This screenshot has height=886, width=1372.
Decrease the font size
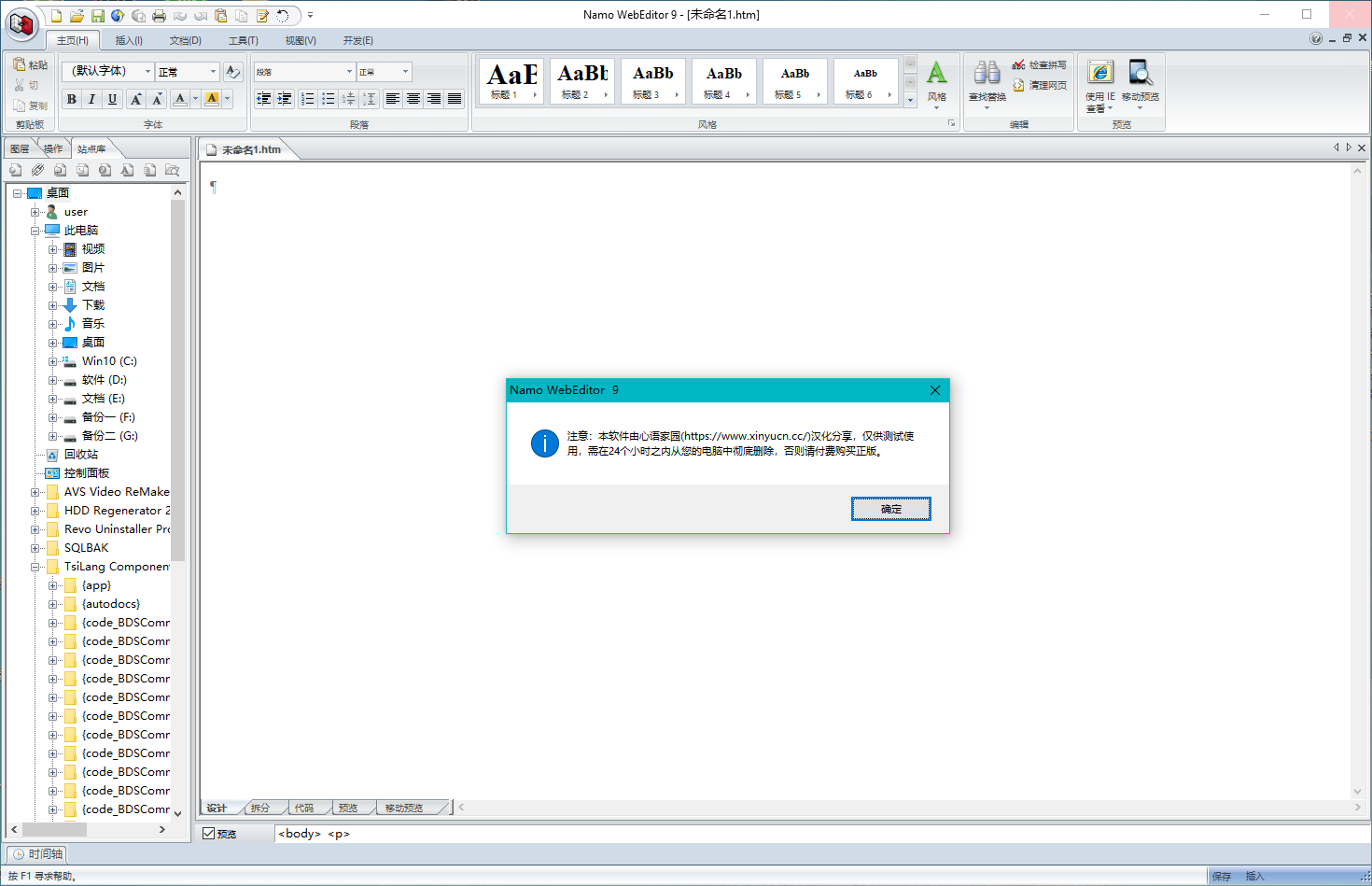157,99
